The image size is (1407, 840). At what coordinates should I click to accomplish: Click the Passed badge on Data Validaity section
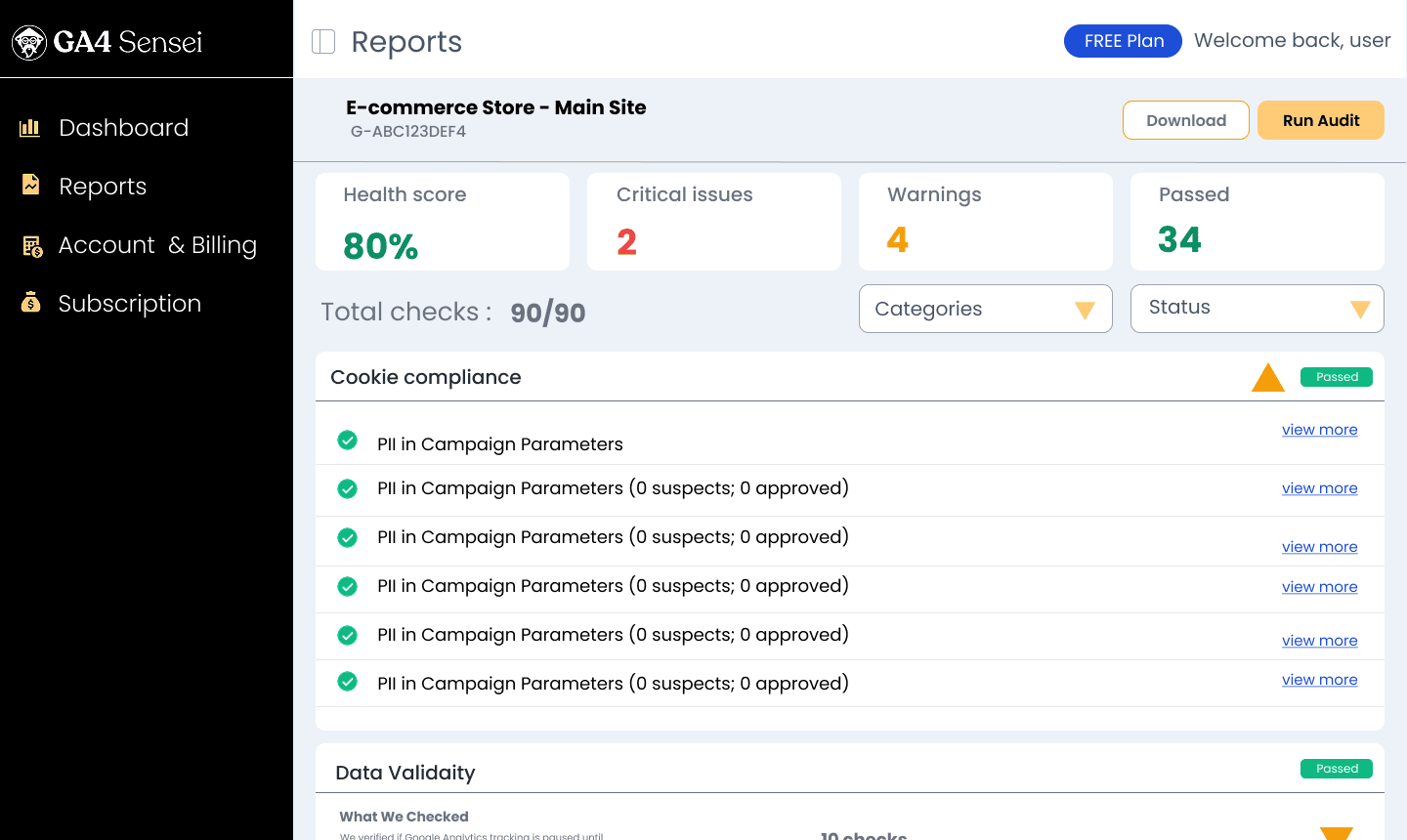pos(1336,769)
